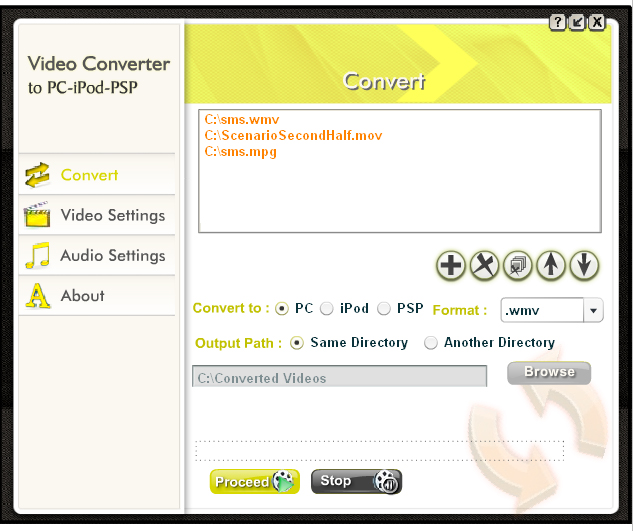The image size is (633, 531).
Task: Open the Video Settings tab
Action: tap(97, 215)
